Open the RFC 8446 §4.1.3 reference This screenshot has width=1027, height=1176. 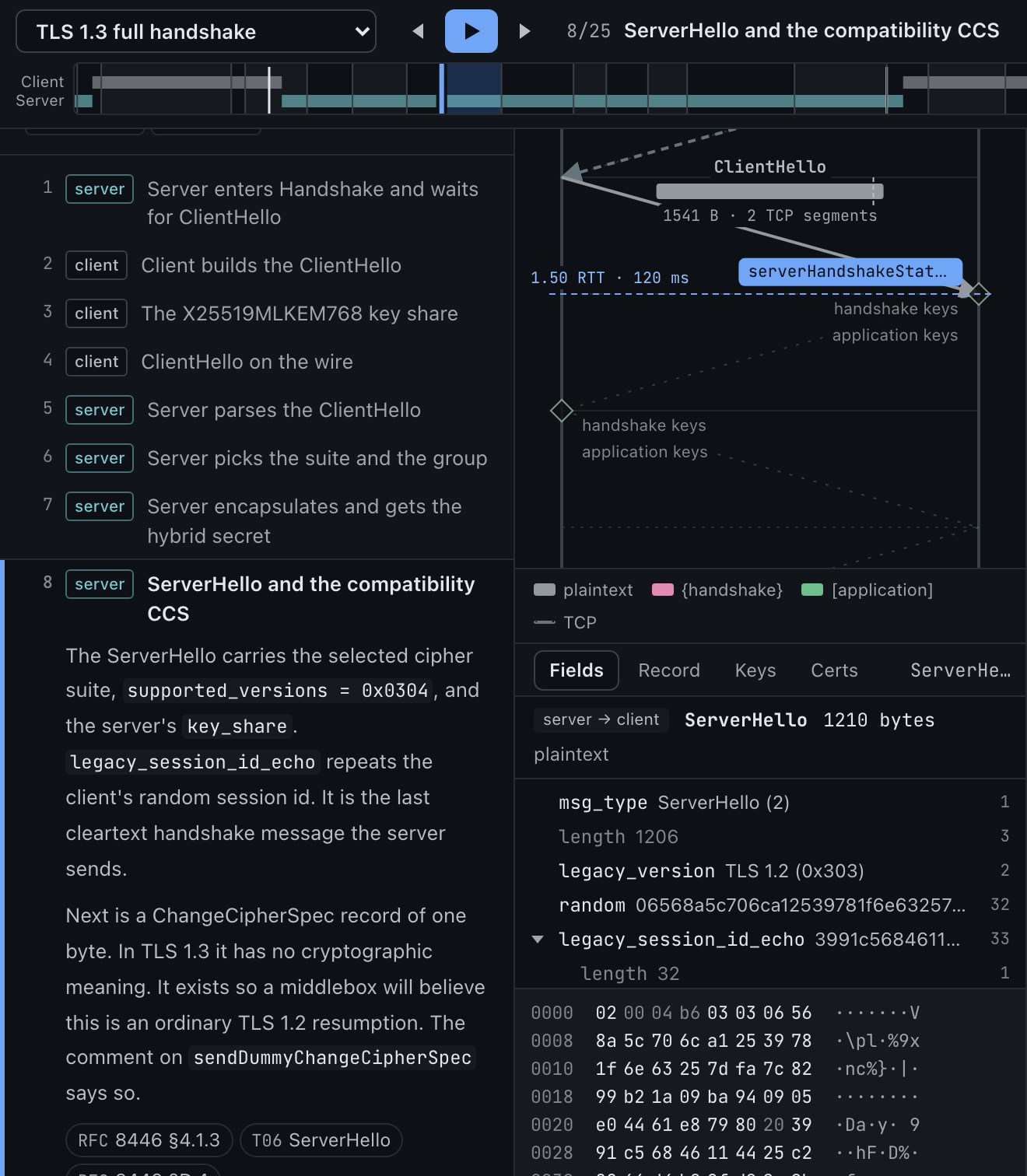(x=149, y=1140)
